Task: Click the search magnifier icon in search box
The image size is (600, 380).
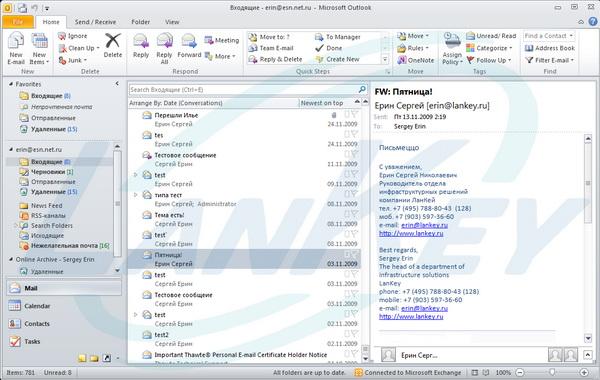Action: 362,89
